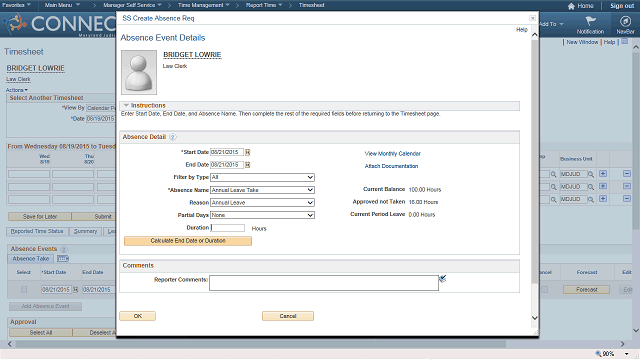
Task: Open the End Date calendar picker
Action: 247,165
